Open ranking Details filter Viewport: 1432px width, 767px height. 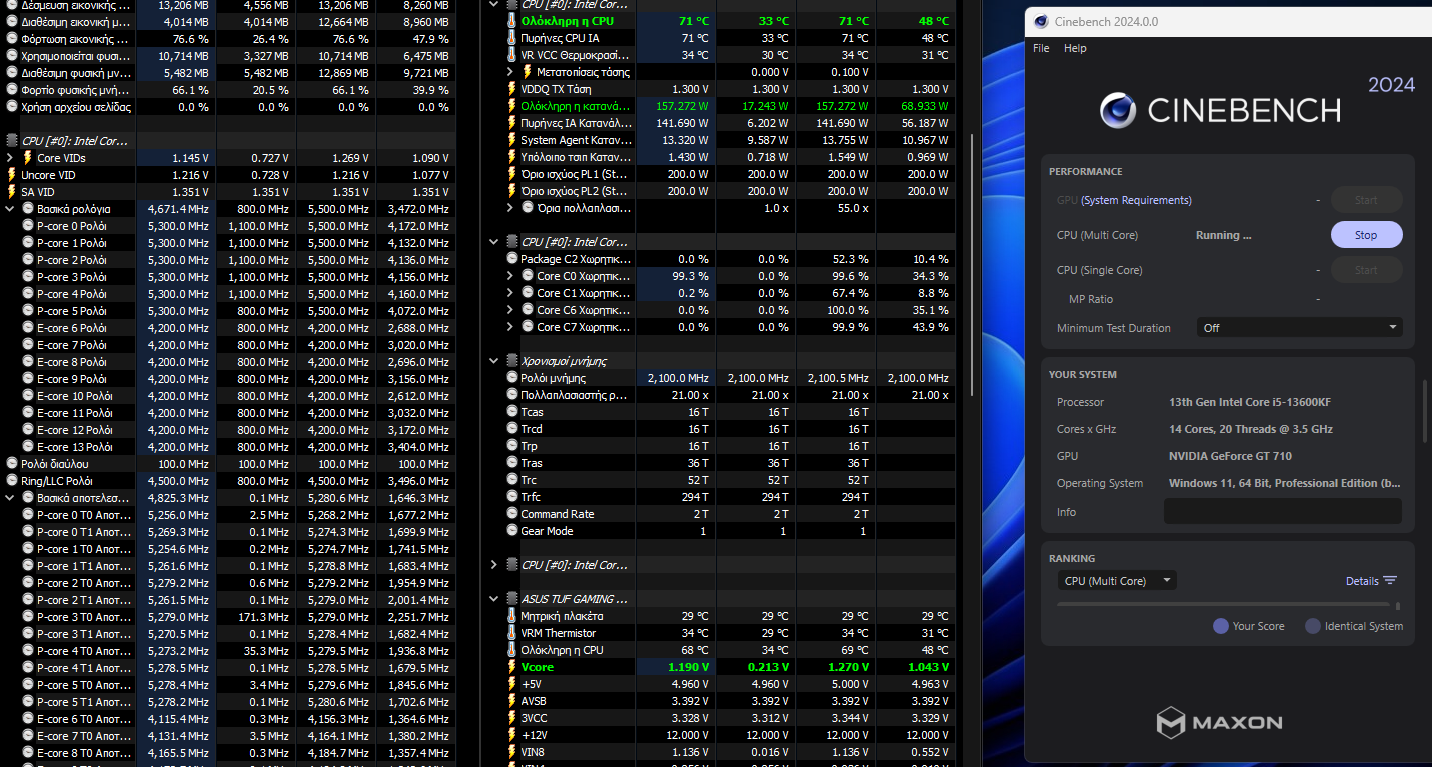pos(1371,581)
